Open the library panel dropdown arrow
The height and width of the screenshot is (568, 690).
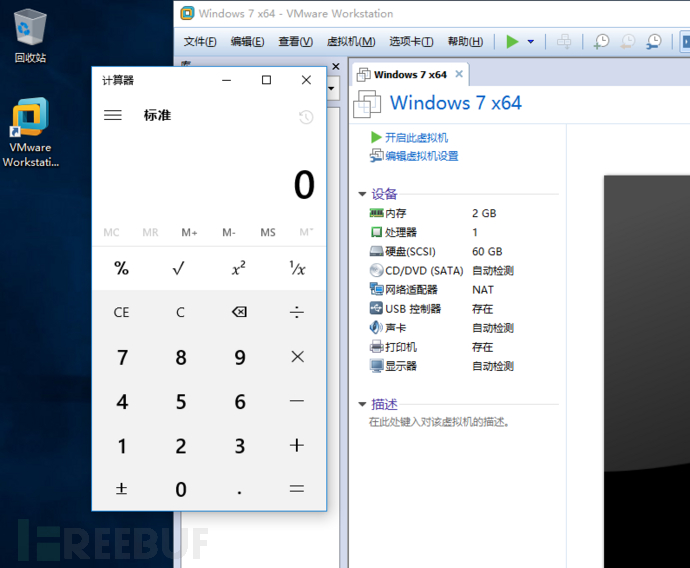[331, 88]
